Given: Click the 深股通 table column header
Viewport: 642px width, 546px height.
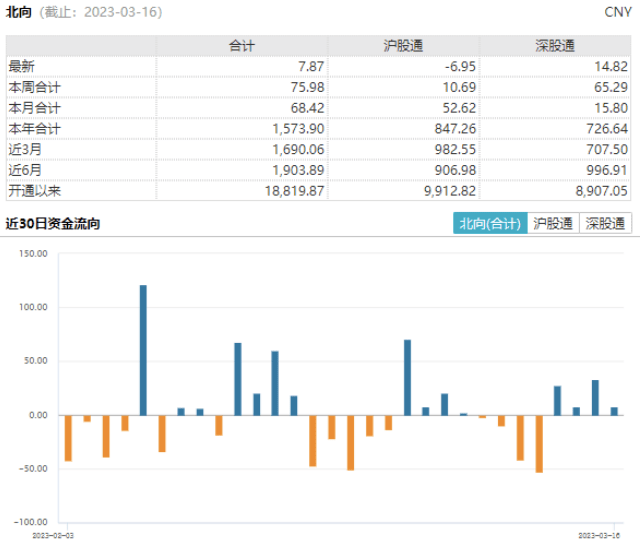Looking at the screenshot, I should [555, 46].
